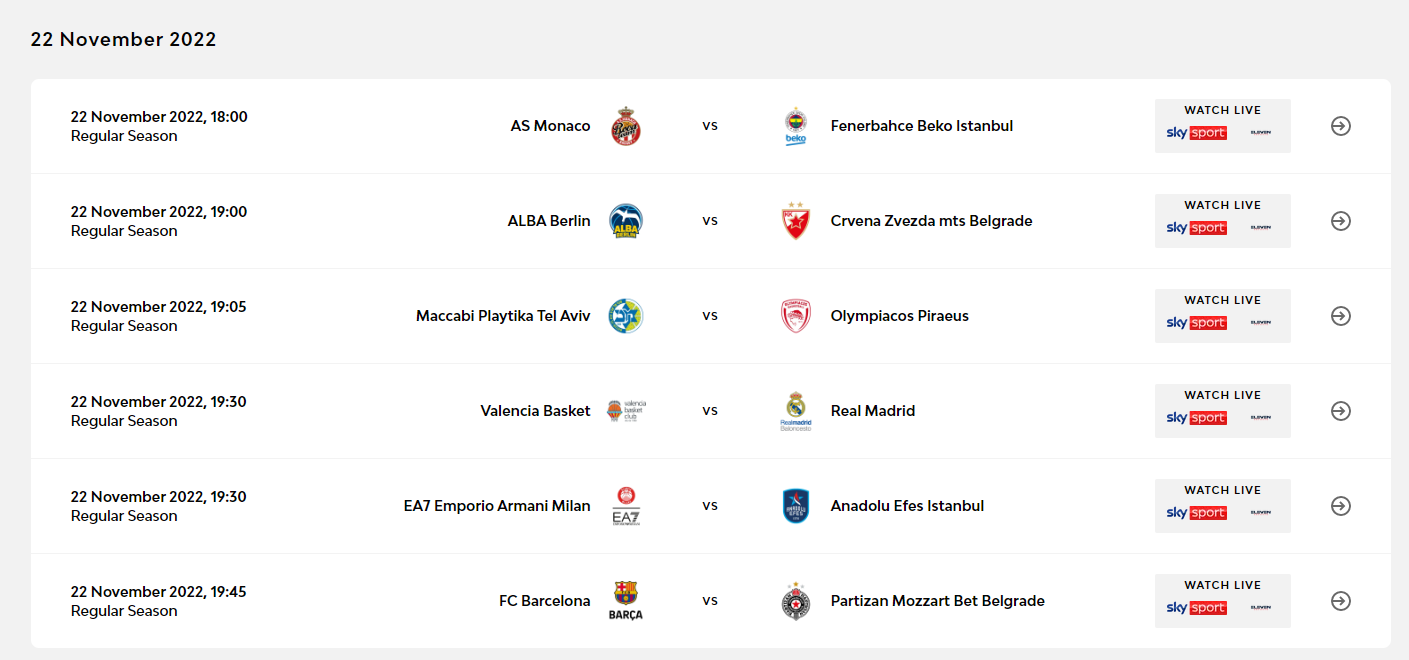Screen dimensions: 1409x660
Task: Click the Olympiacos Piraeus logo
Action: point(796,316)
